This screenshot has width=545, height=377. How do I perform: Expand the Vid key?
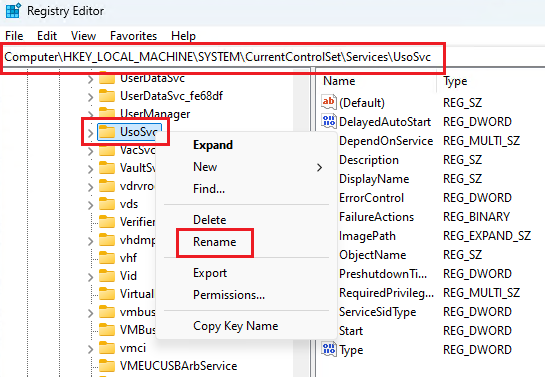(90, 277)
